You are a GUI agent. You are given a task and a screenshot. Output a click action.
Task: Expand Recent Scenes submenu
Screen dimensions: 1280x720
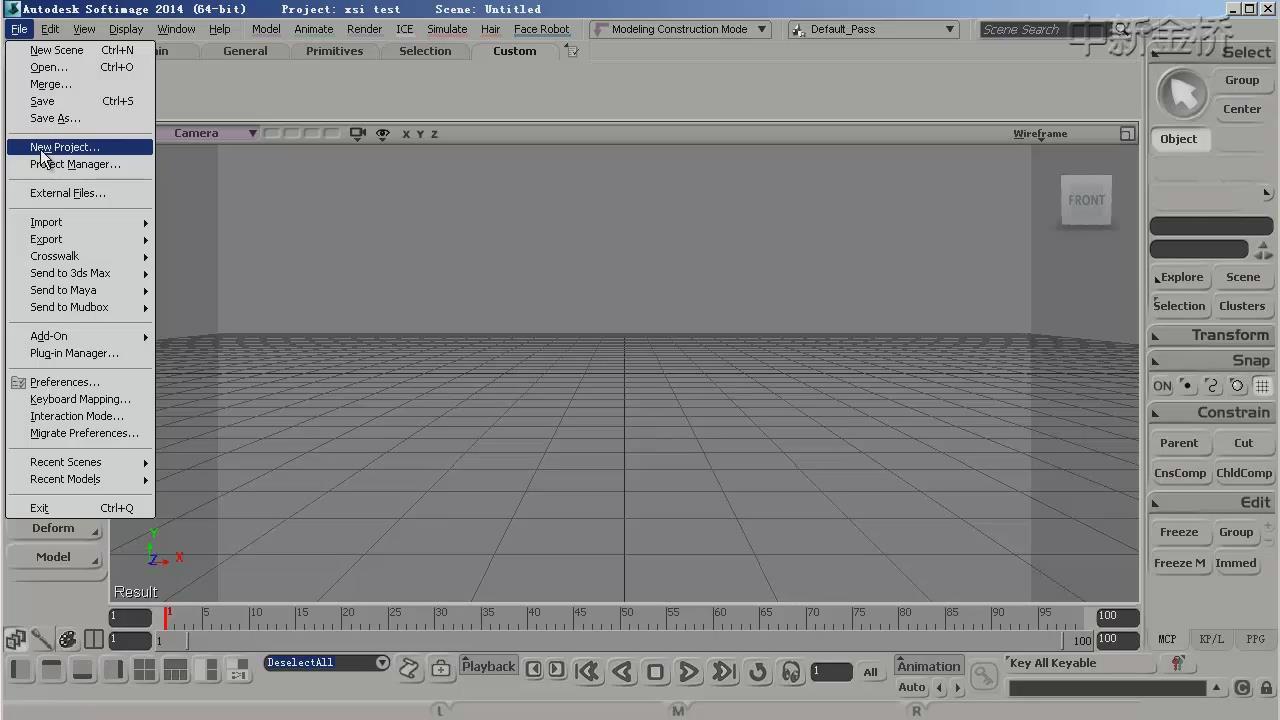pyautogui.click(x=80, y=462)
